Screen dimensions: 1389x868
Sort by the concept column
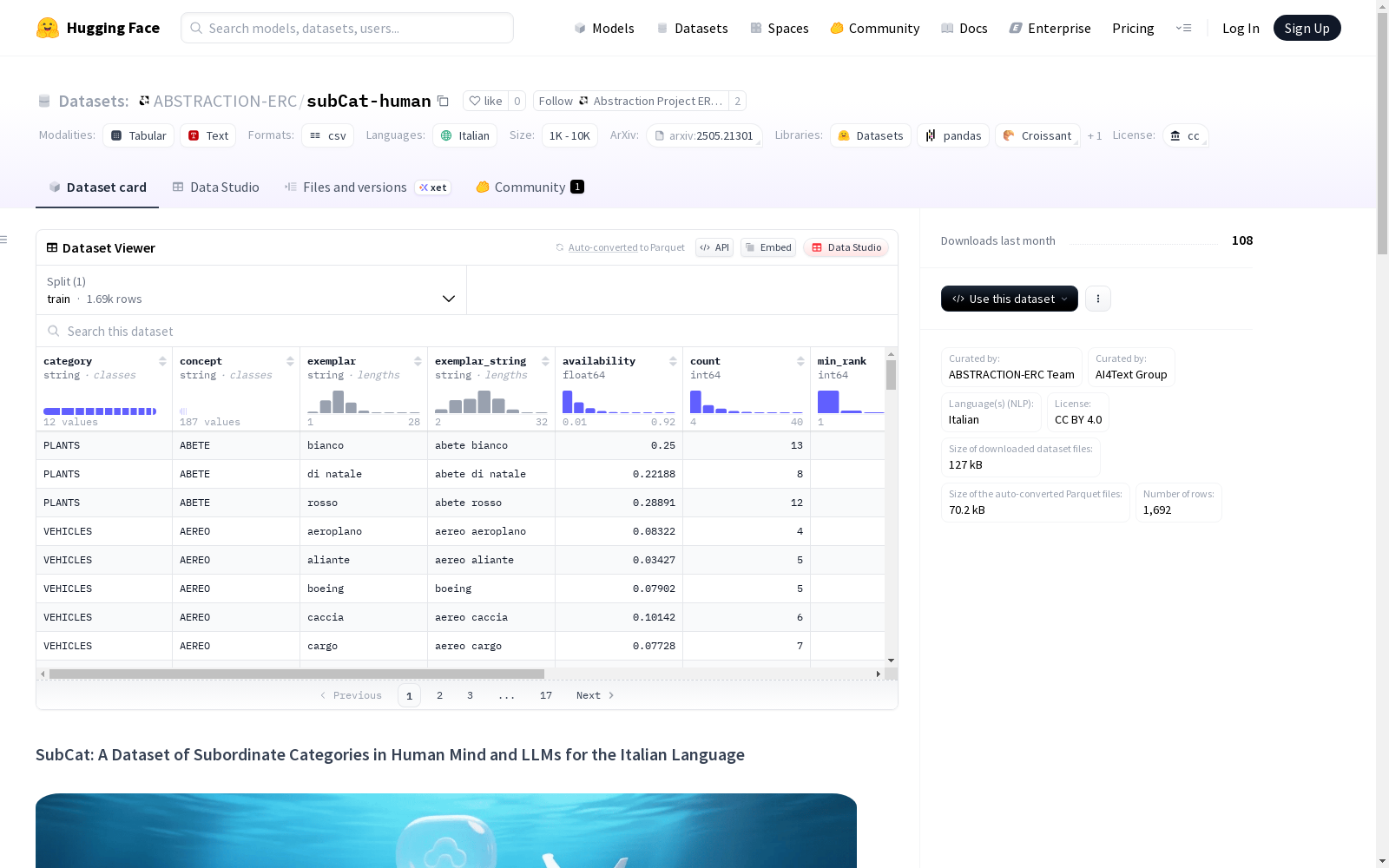(290, 361)
